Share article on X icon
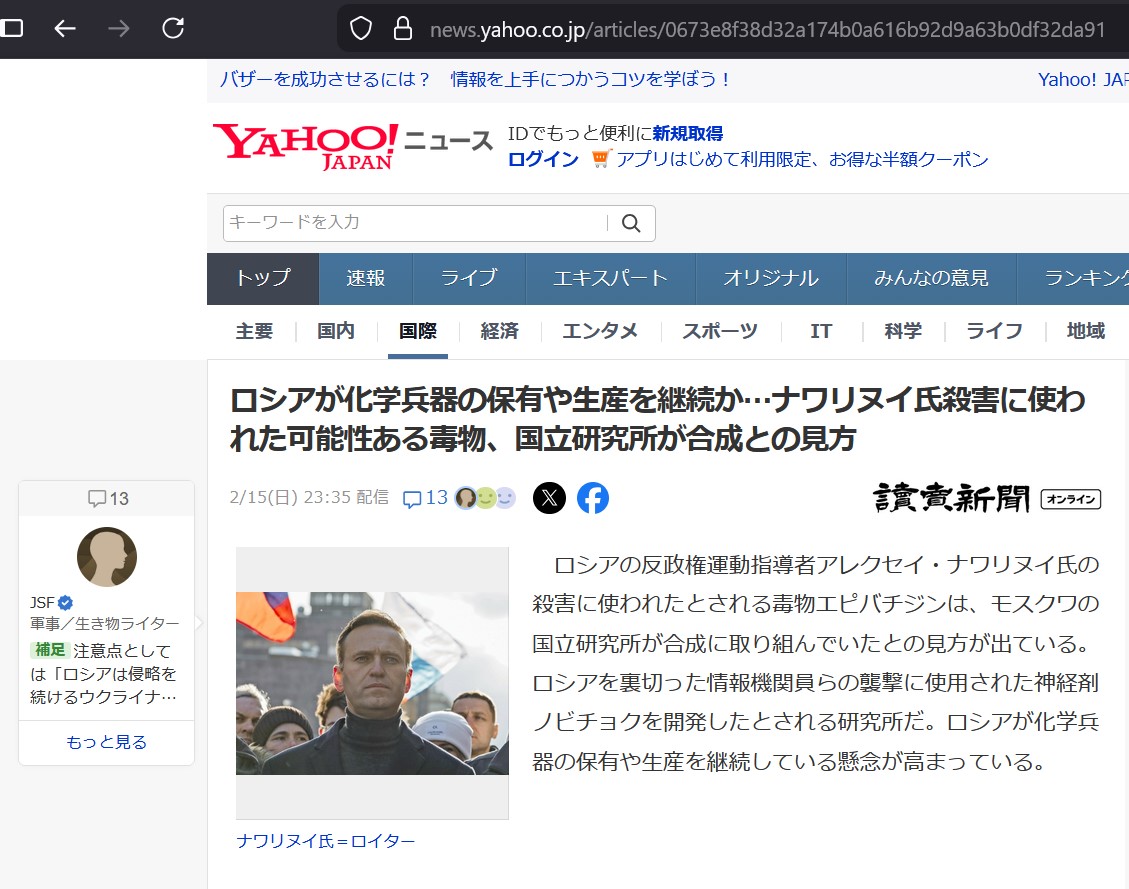Screen dimensions: 1129x889 [549, 498]
